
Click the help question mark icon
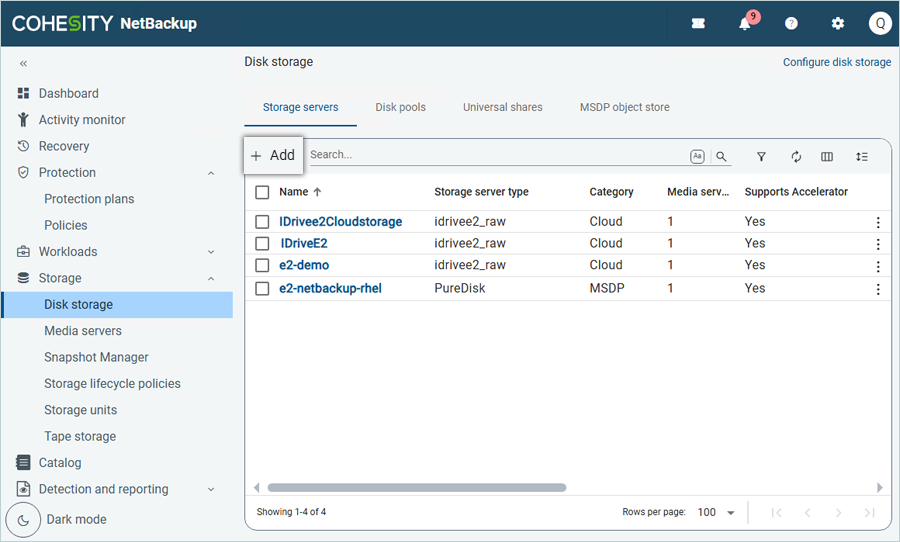click(791, 24)
